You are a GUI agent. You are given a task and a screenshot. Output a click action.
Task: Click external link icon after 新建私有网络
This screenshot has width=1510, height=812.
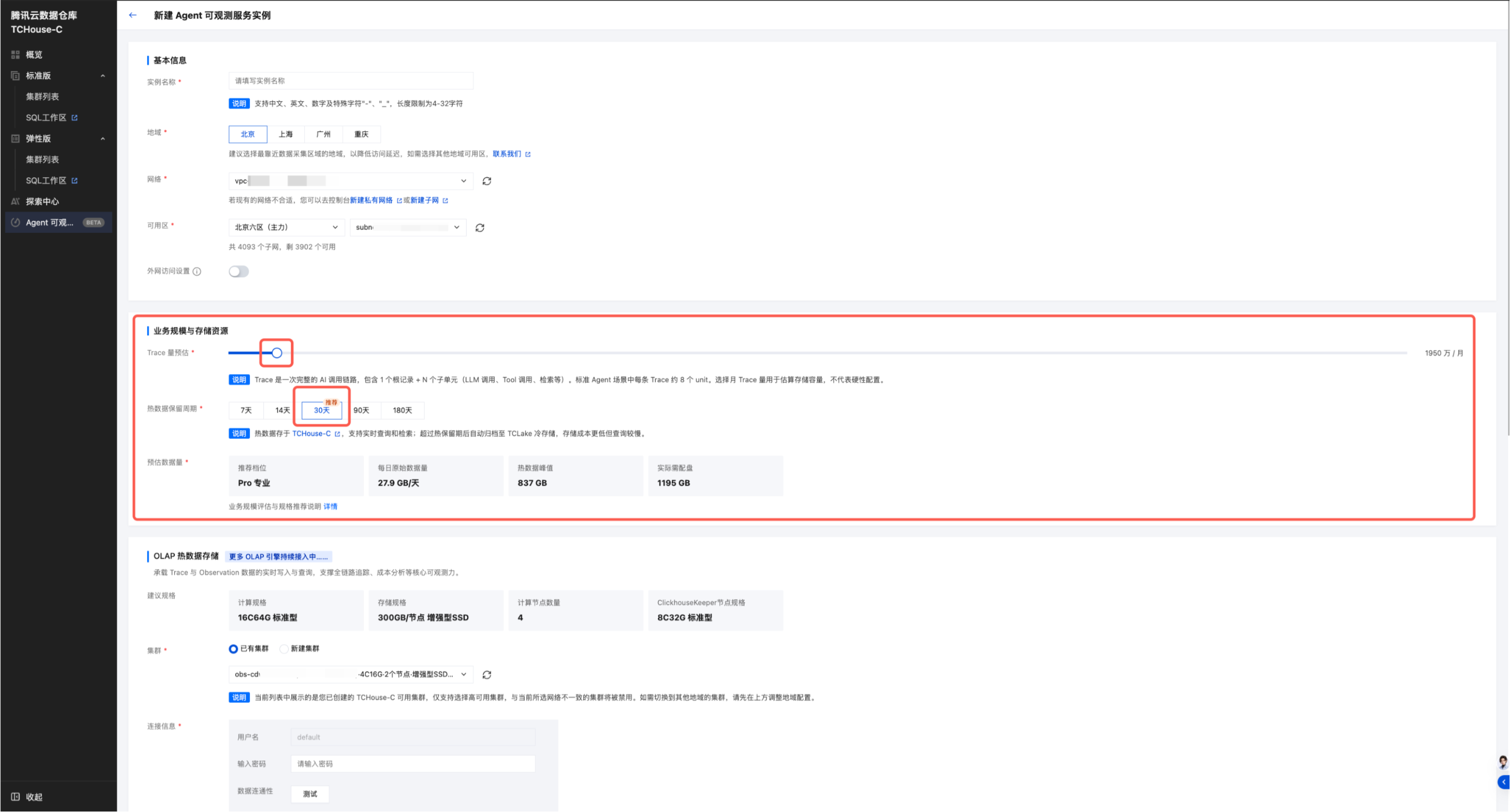pos(399,201)
